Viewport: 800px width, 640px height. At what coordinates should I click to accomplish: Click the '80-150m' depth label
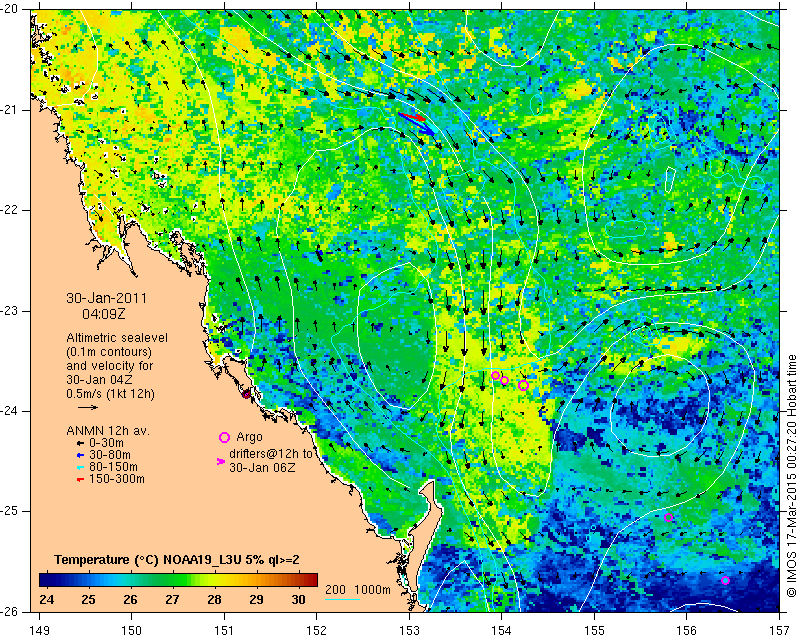(x=113, y=467)
